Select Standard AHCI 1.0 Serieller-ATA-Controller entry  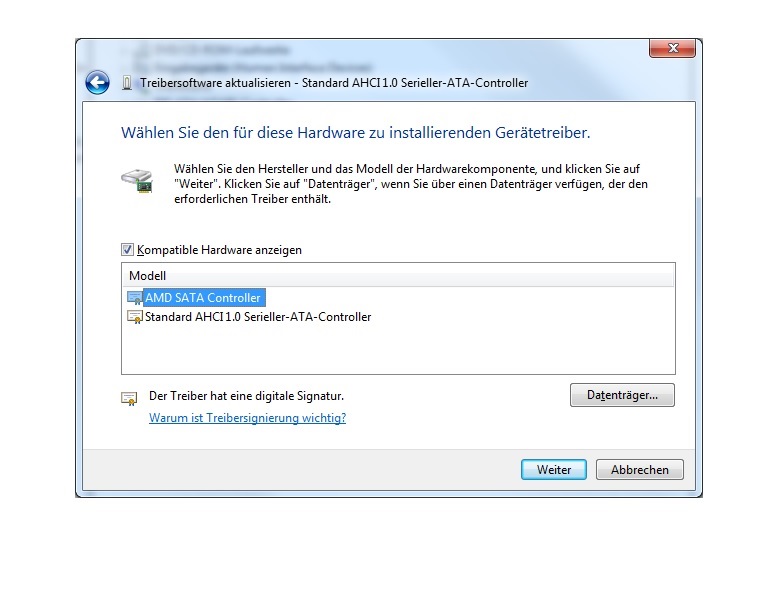click(x=258, y=317)
